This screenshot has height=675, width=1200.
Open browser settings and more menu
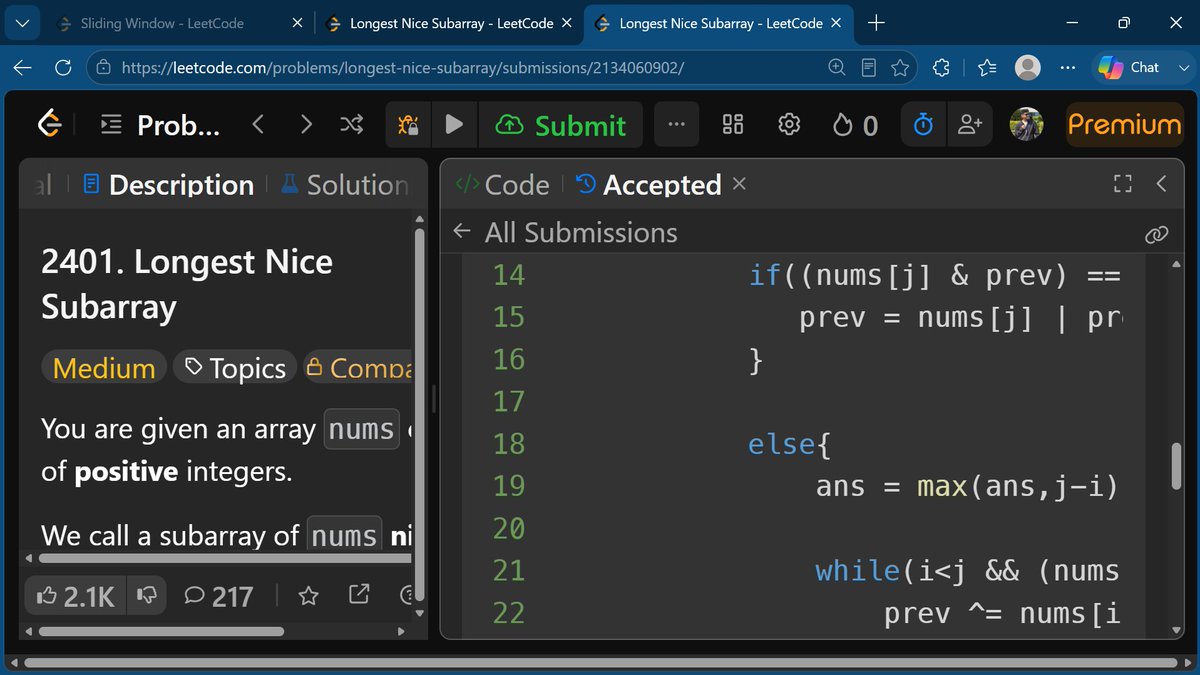(1068, 68)
